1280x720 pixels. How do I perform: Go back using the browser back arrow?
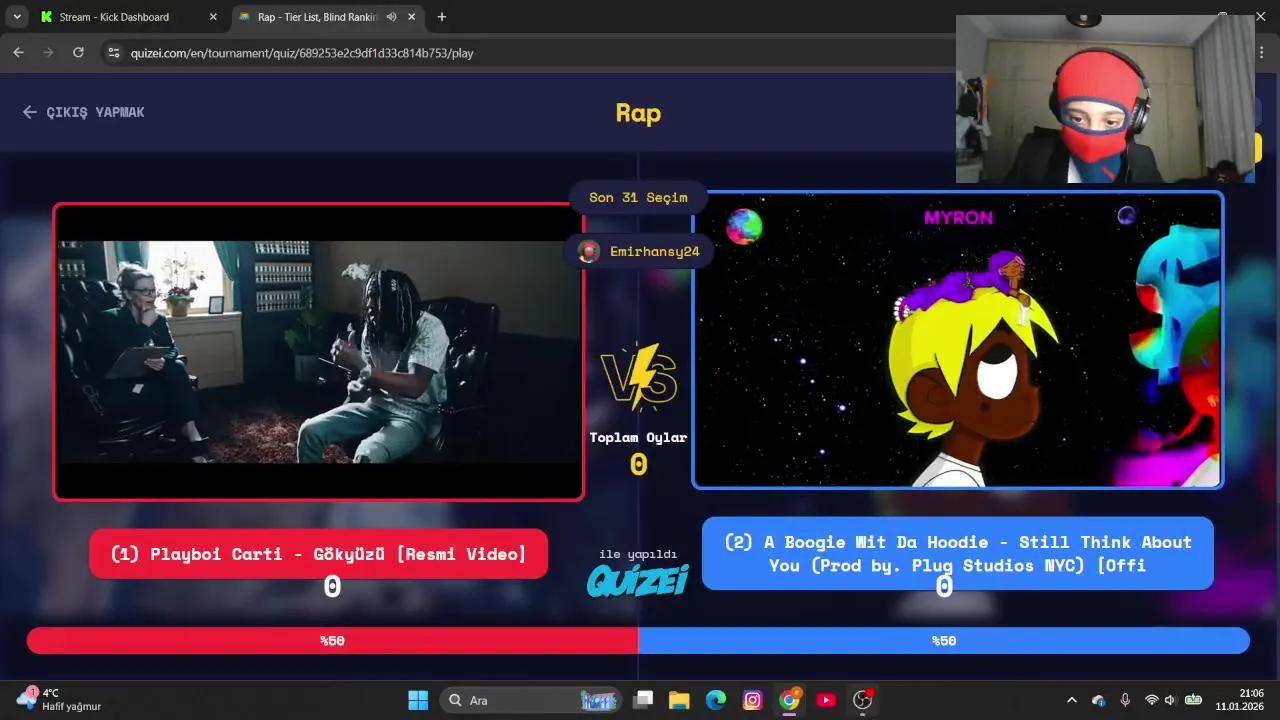click(x=18, y=52)
